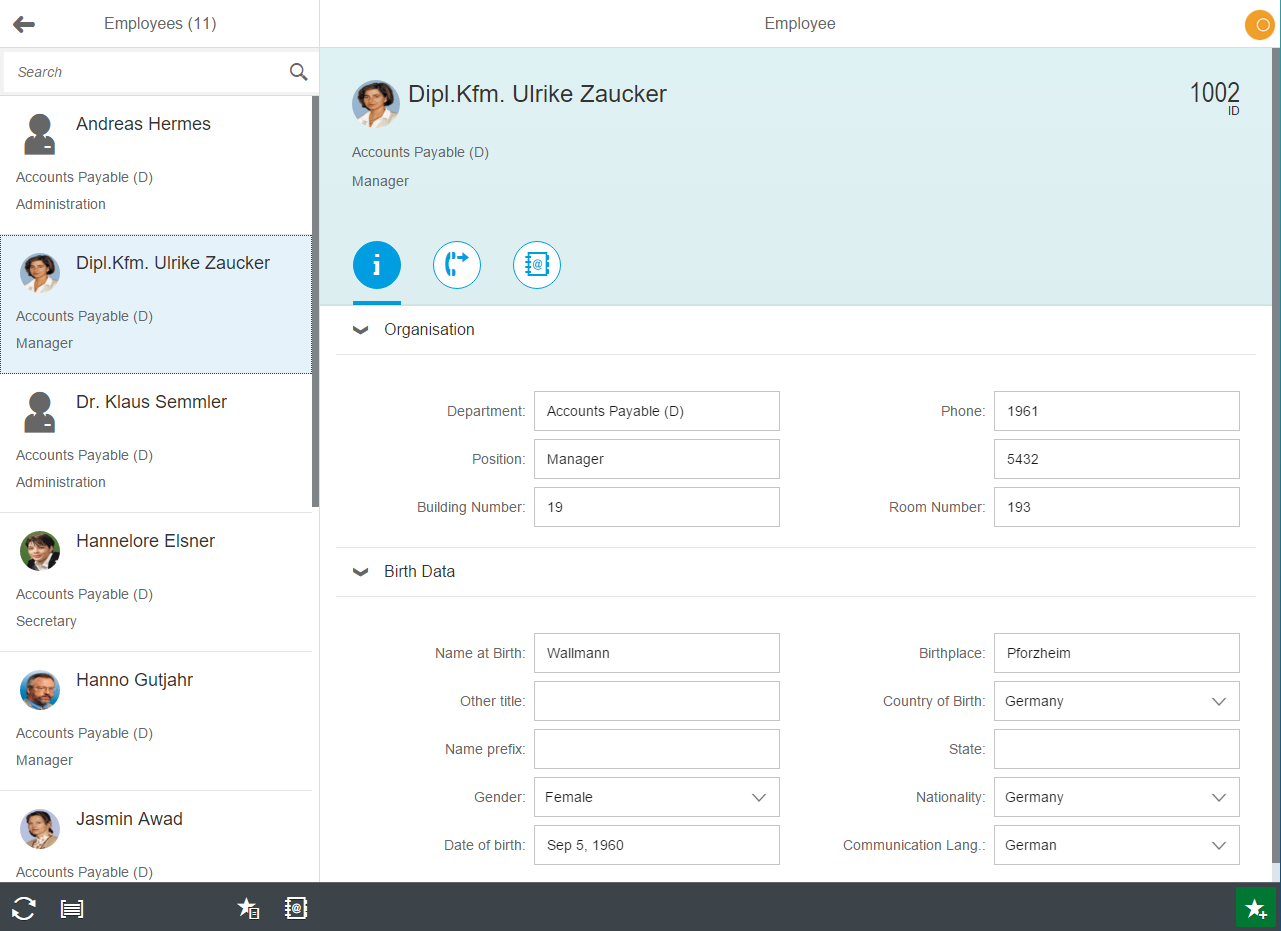Expand the Communication Lang. dropdown

[x=1218, y=845]
